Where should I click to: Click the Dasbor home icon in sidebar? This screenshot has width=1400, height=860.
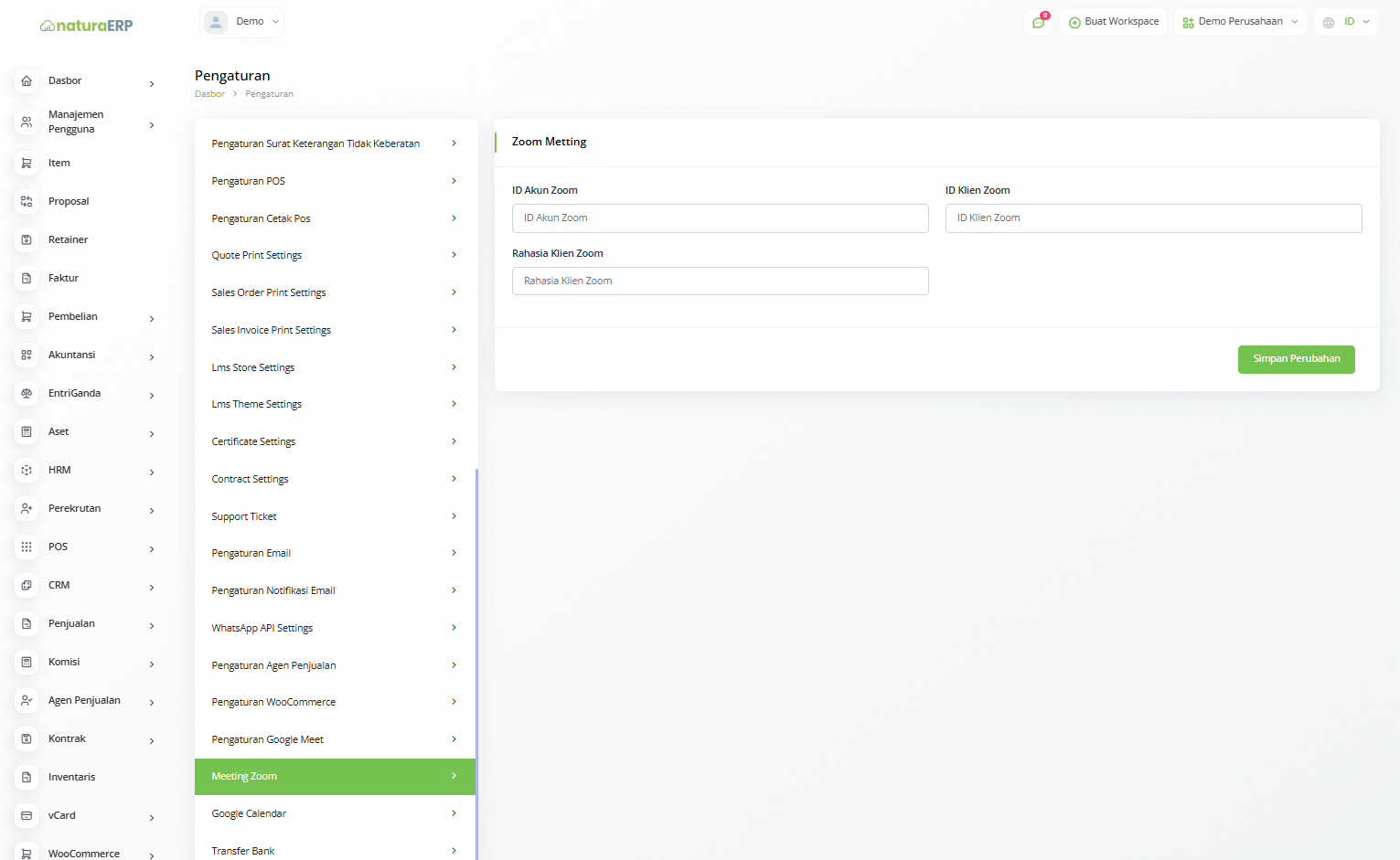27,80
